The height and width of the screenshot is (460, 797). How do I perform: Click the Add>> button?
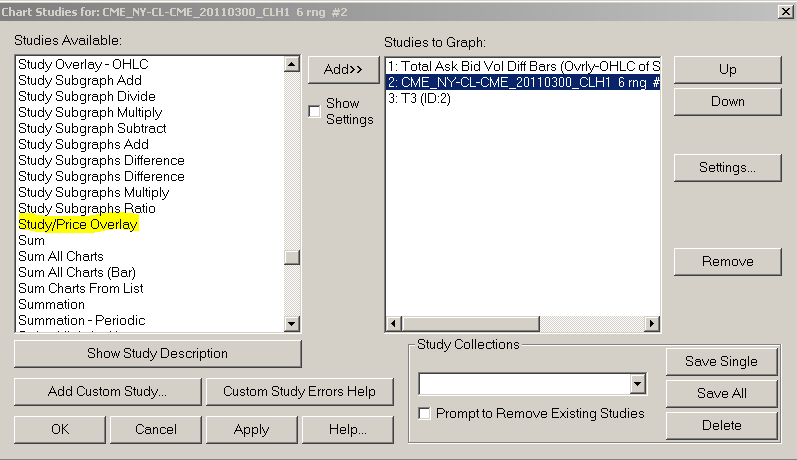pyautogui.click(x=344, y=70)
